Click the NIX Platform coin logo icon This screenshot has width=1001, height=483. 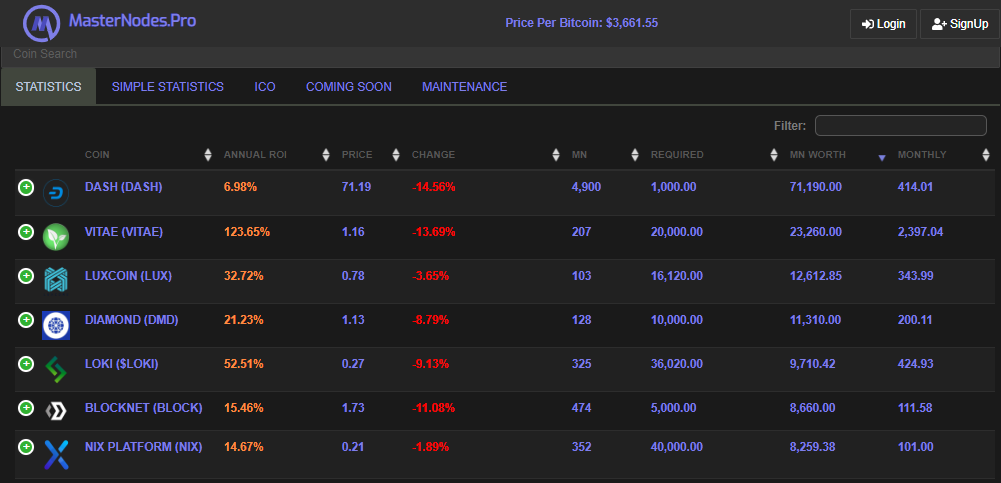pyautogui.click(x=56, y=454)
